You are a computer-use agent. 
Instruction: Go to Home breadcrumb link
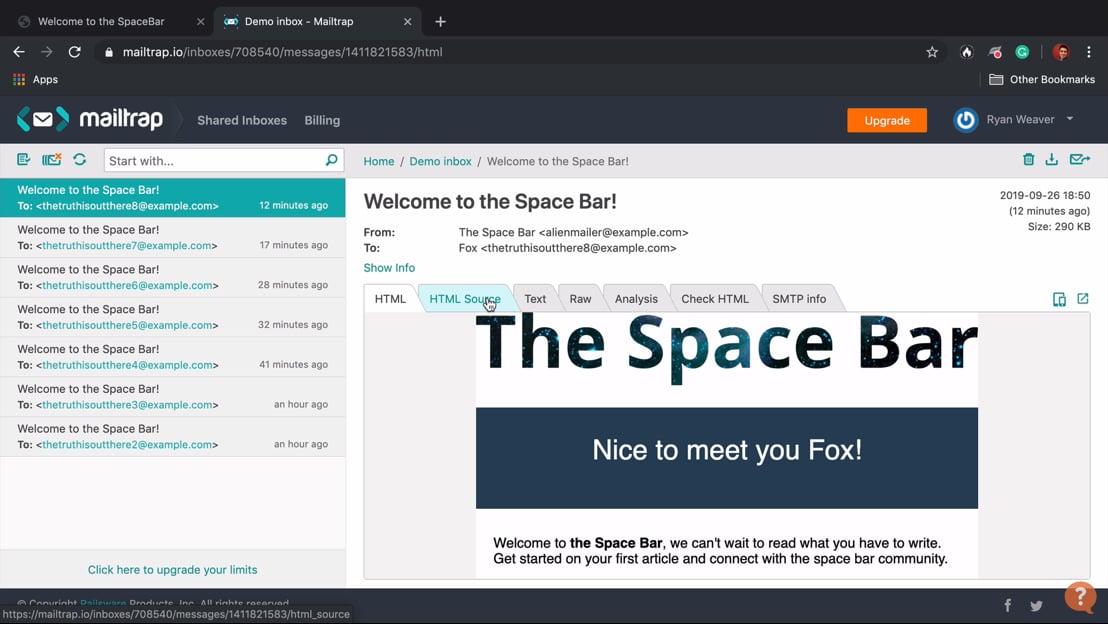379,161
